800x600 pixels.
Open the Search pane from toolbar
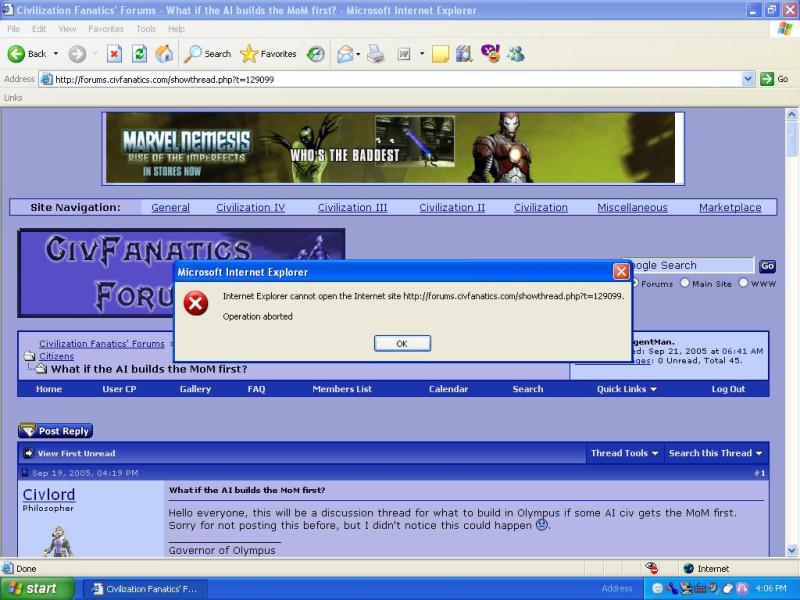coord(207,54)
